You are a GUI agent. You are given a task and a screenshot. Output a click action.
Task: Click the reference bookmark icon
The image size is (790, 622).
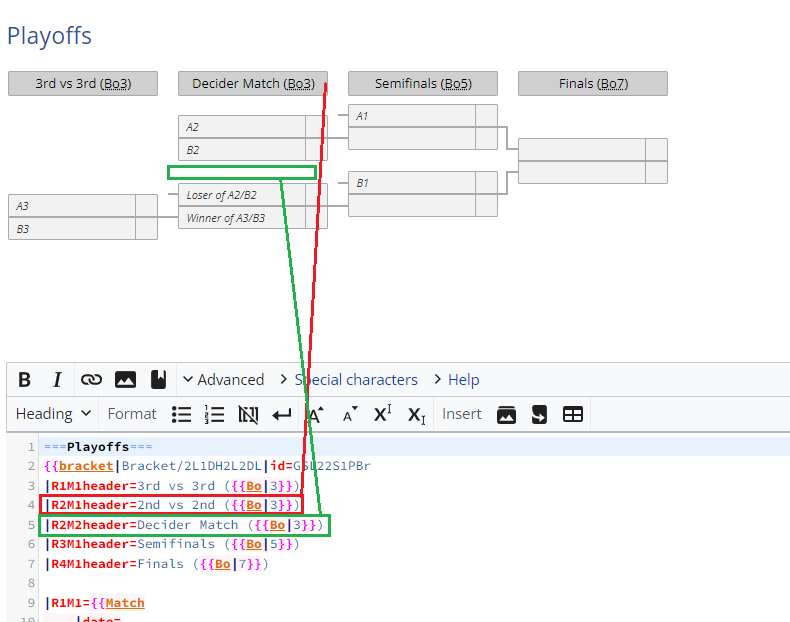pos(158,379)
